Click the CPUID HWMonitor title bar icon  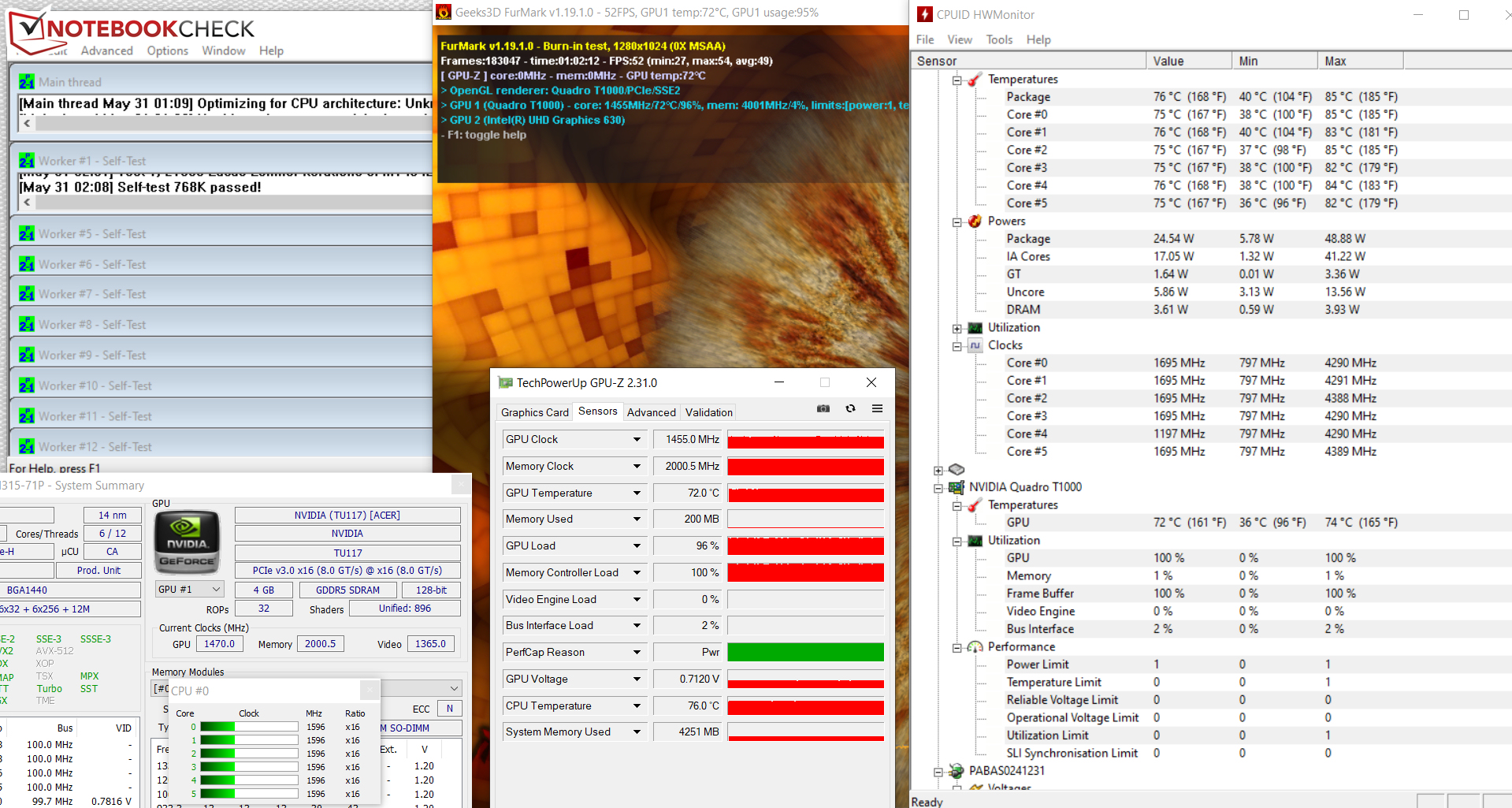(x=925, y=14)
